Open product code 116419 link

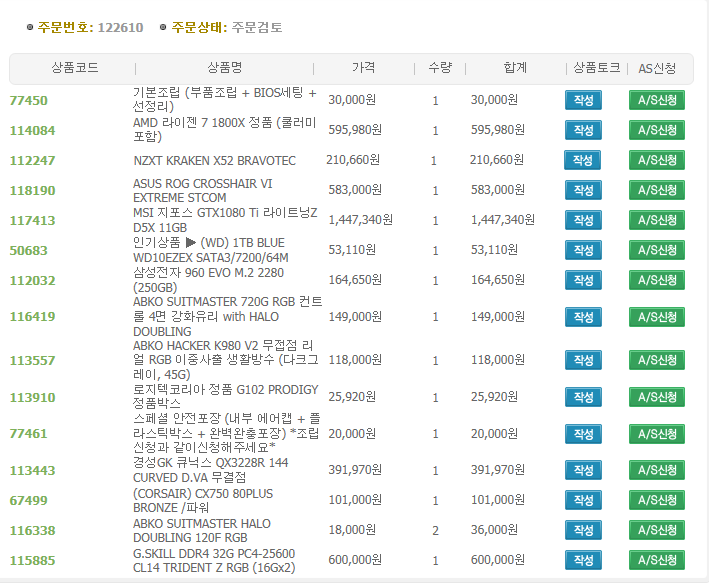pos(32,318)
